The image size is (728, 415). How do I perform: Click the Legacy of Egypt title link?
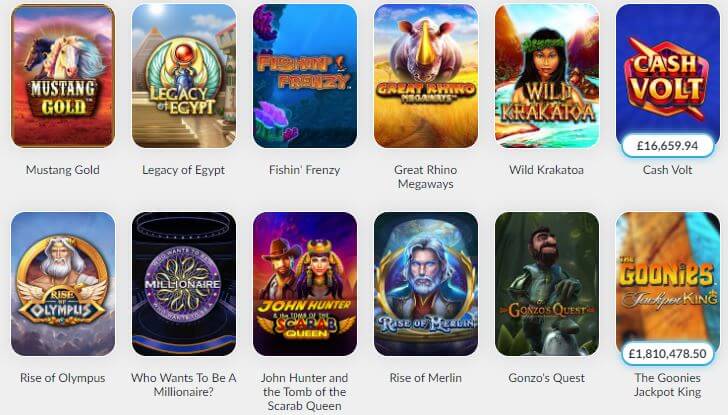click(183, 170)
